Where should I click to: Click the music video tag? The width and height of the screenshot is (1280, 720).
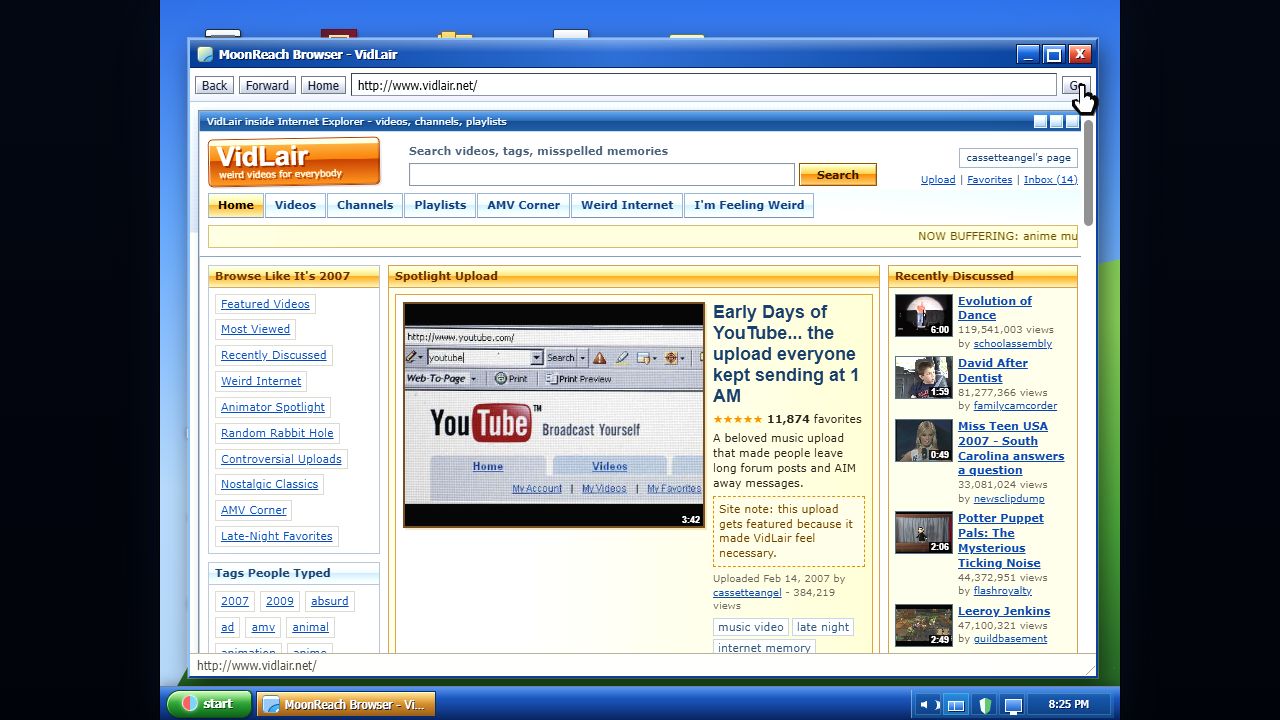point(751,627)
